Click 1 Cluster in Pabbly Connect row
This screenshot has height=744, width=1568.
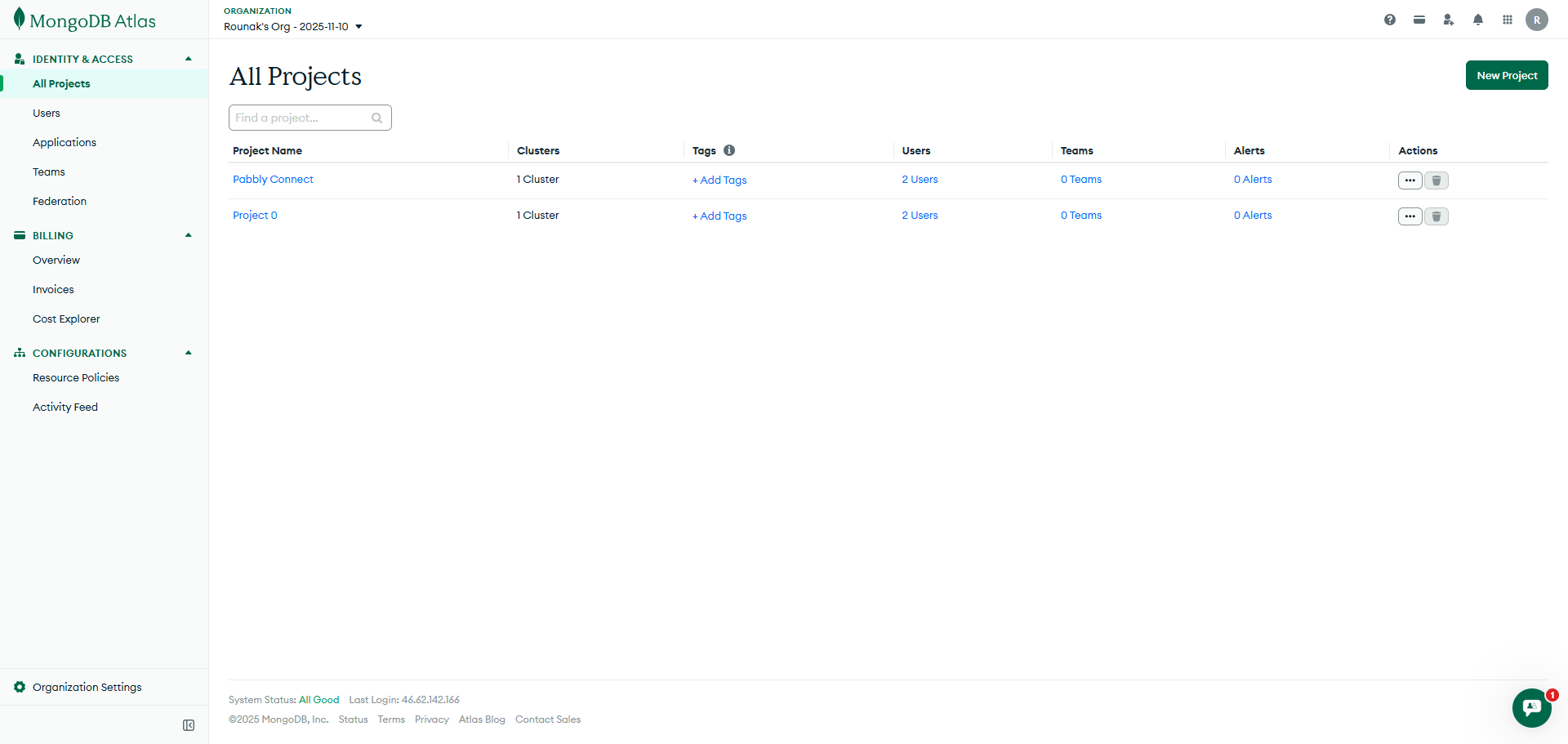pos(538,180)
